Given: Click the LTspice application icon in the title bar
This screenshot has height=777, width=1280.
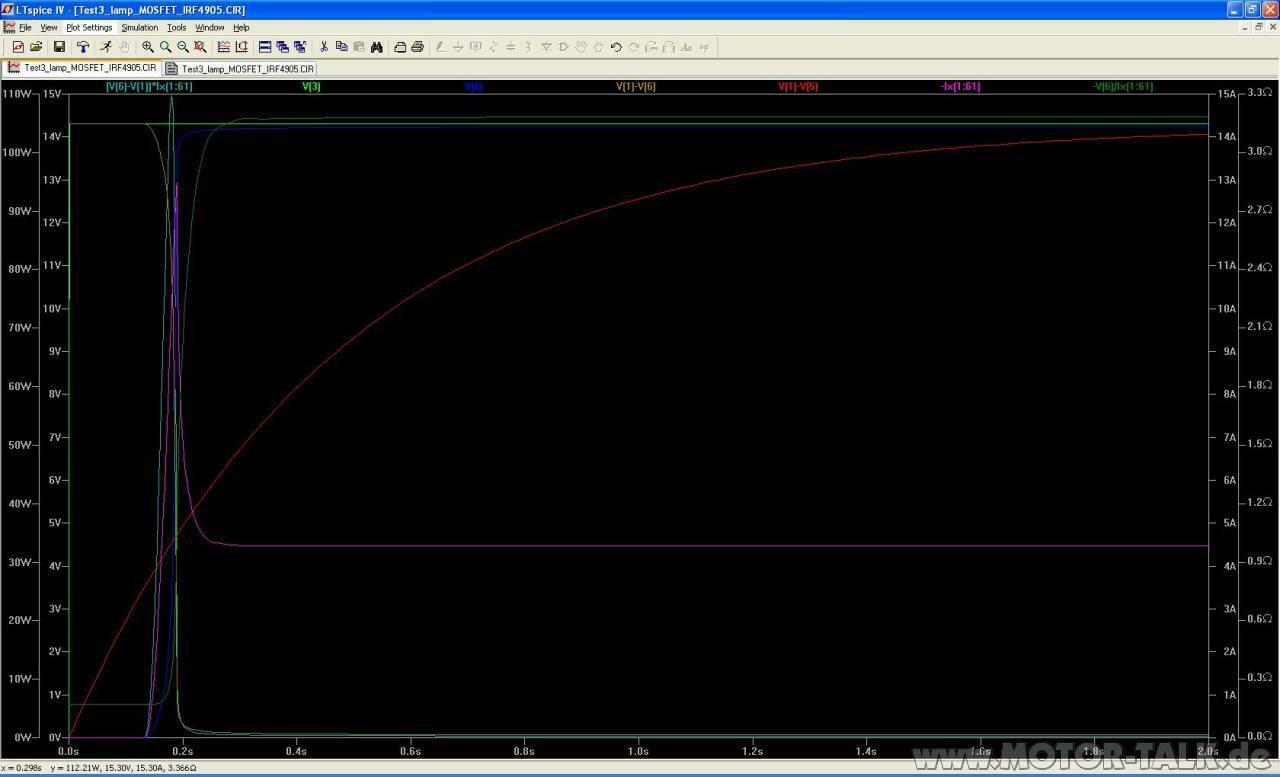Looking at the screenshot, I should point(8,9).
